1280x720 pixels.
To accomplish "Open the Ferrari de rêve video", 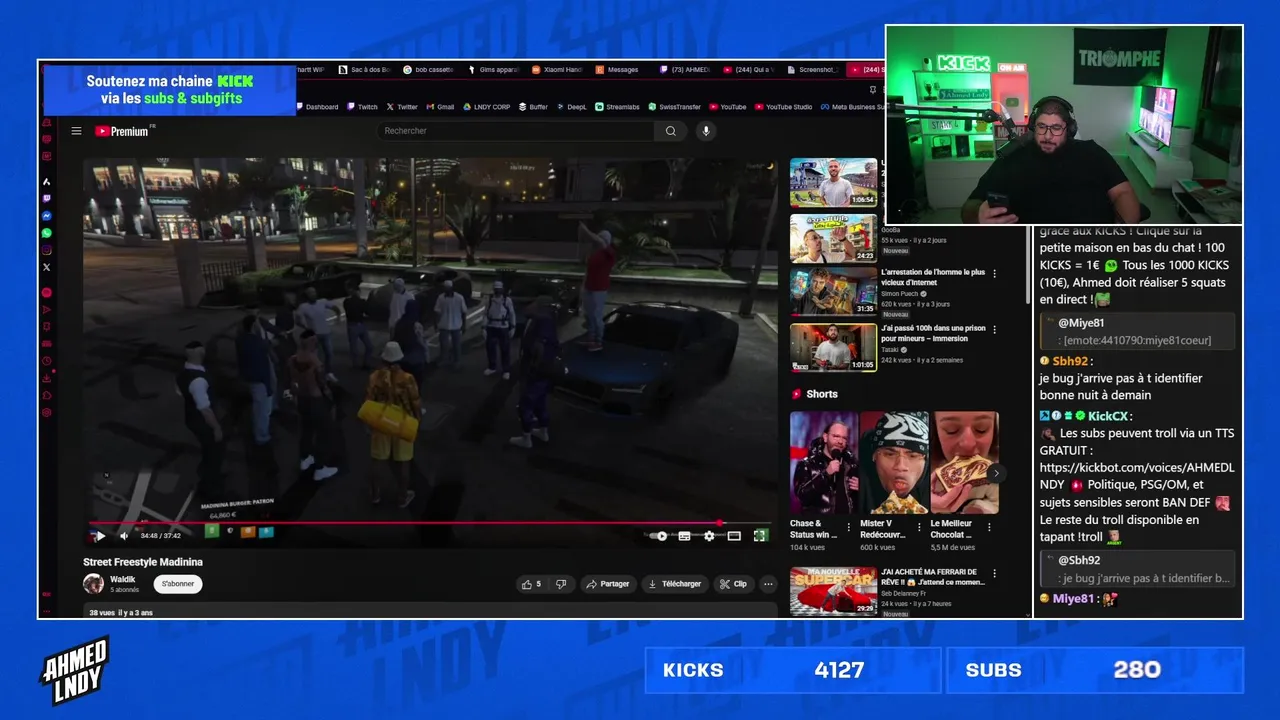I will [x=833, y=591].
